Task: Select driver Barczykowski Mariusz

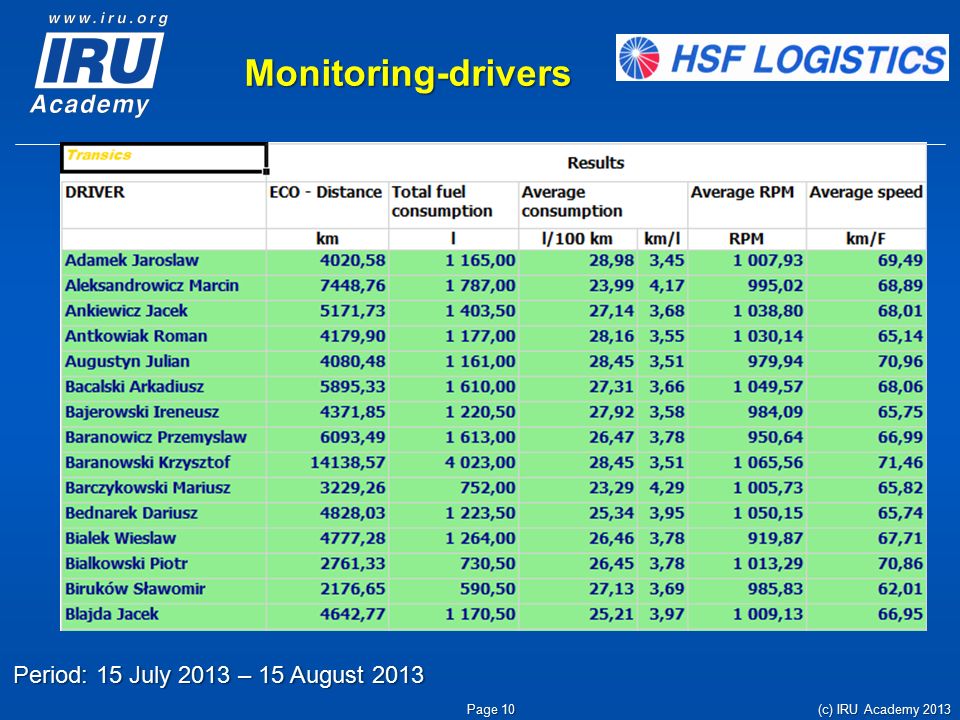Action: (x=148, y=488)
